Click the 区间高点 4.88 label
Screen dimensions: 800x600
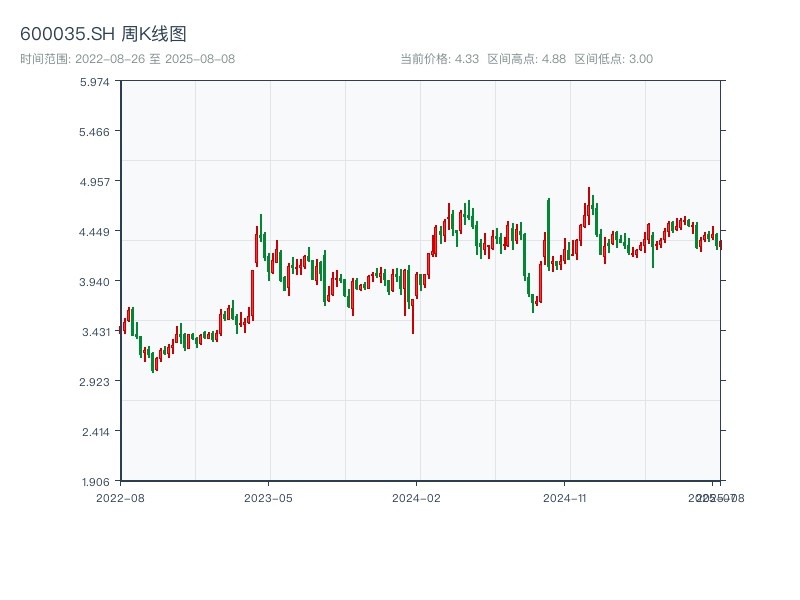coord(526,59)
